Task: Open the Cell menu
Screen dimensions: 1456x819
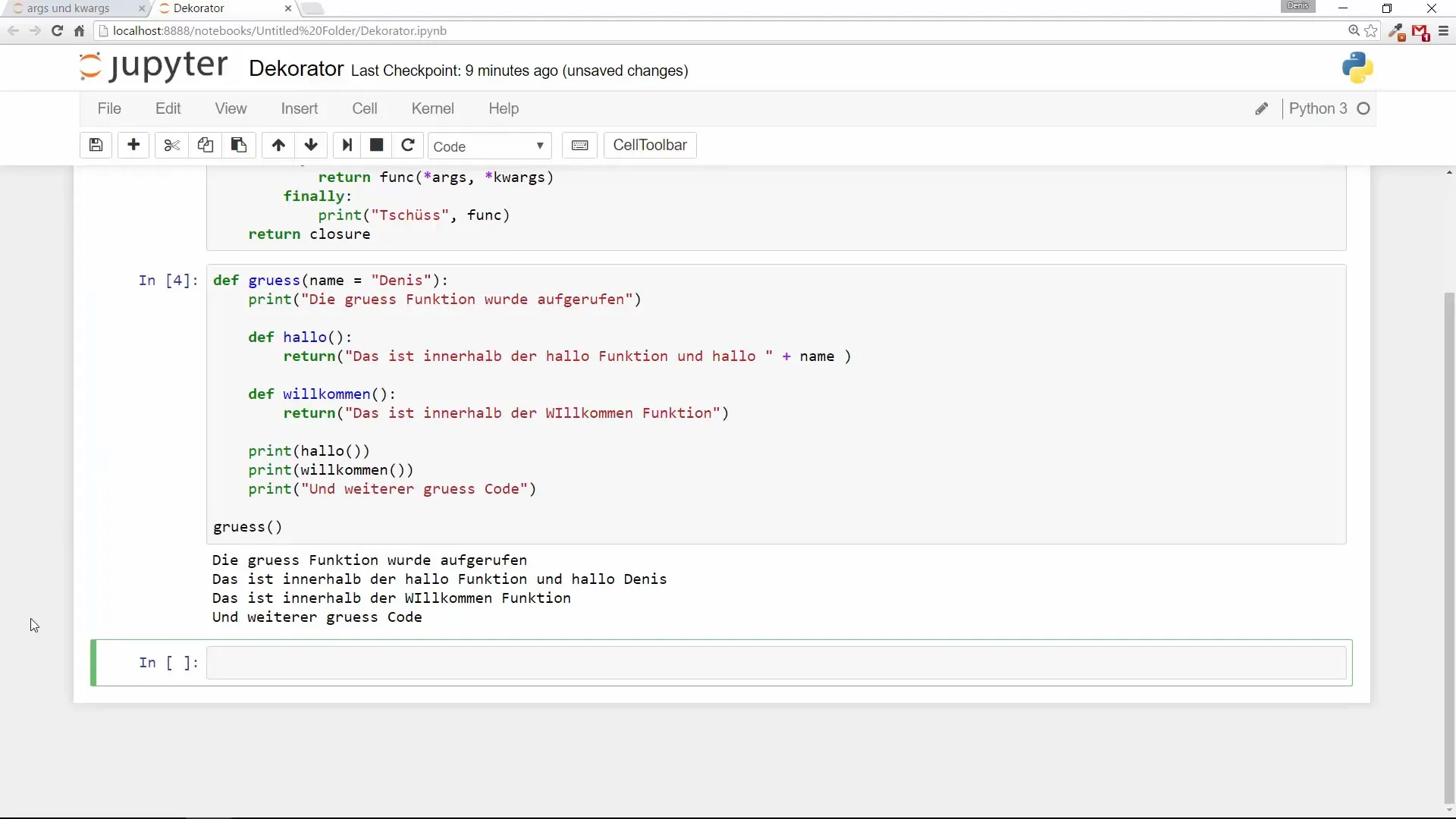Action: [365, 108]
